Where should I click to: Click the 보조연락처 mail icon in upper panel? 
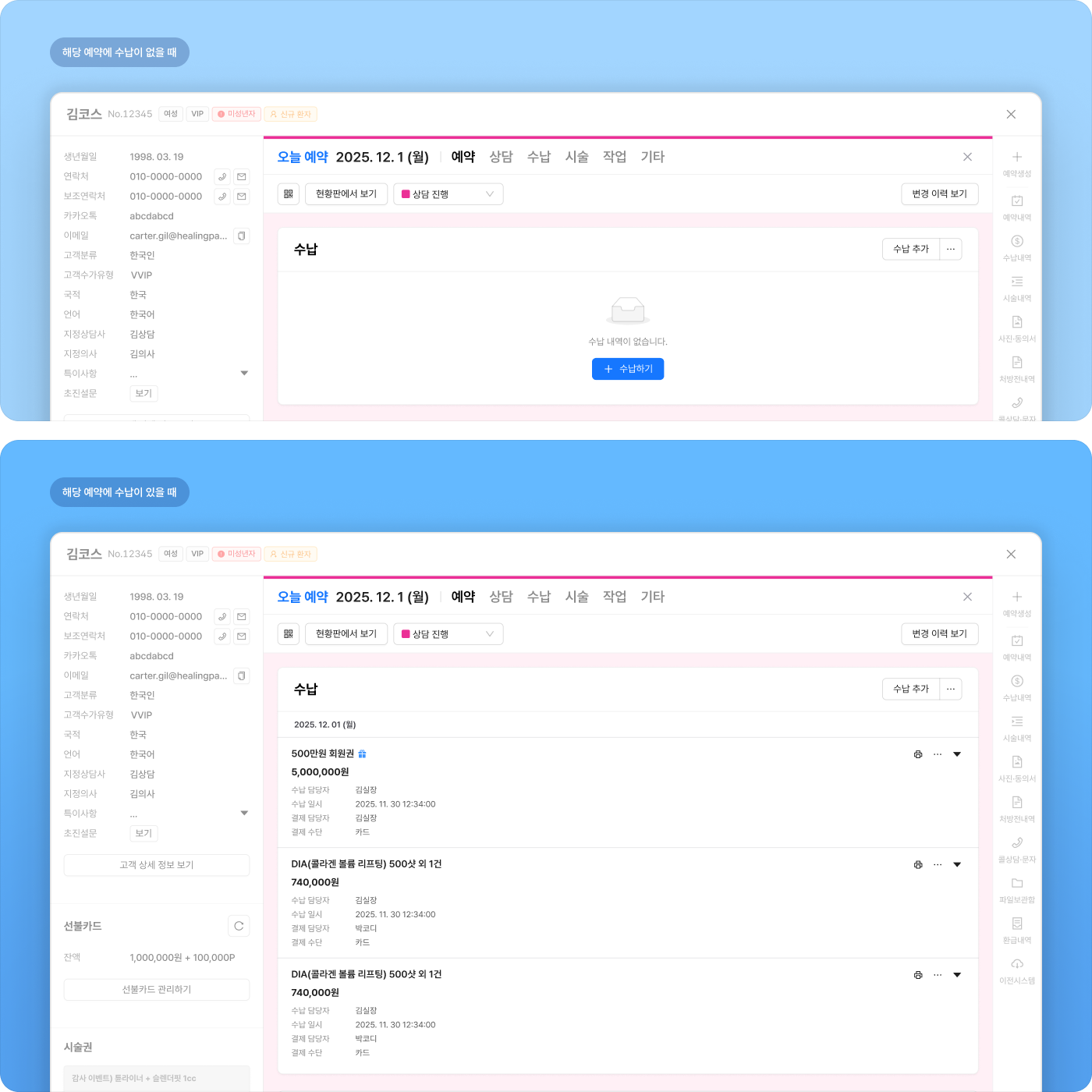tap(242, 197)
